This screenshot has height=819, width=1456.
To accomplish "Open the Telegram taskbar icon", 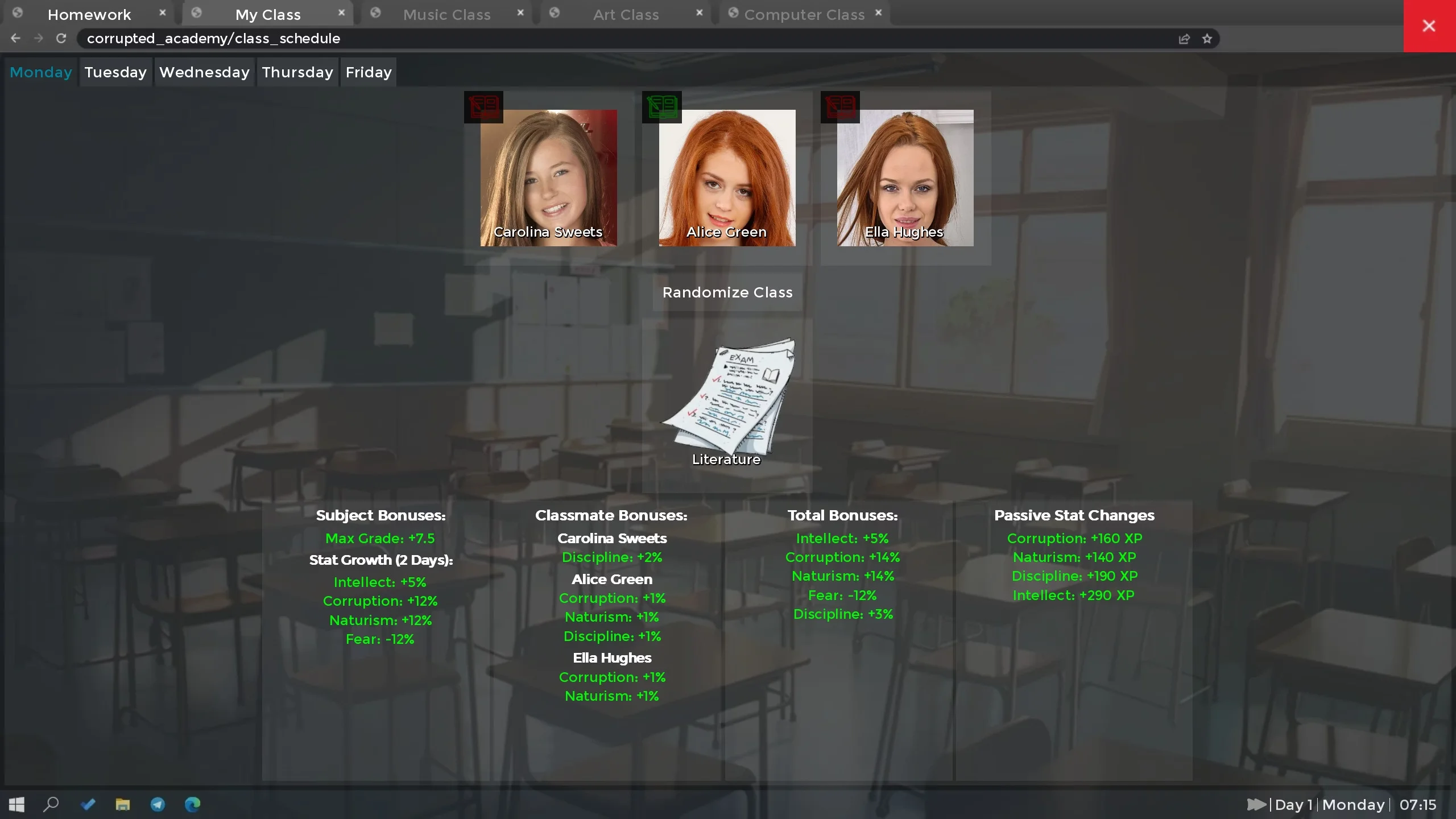I will [x=158, y=804].
